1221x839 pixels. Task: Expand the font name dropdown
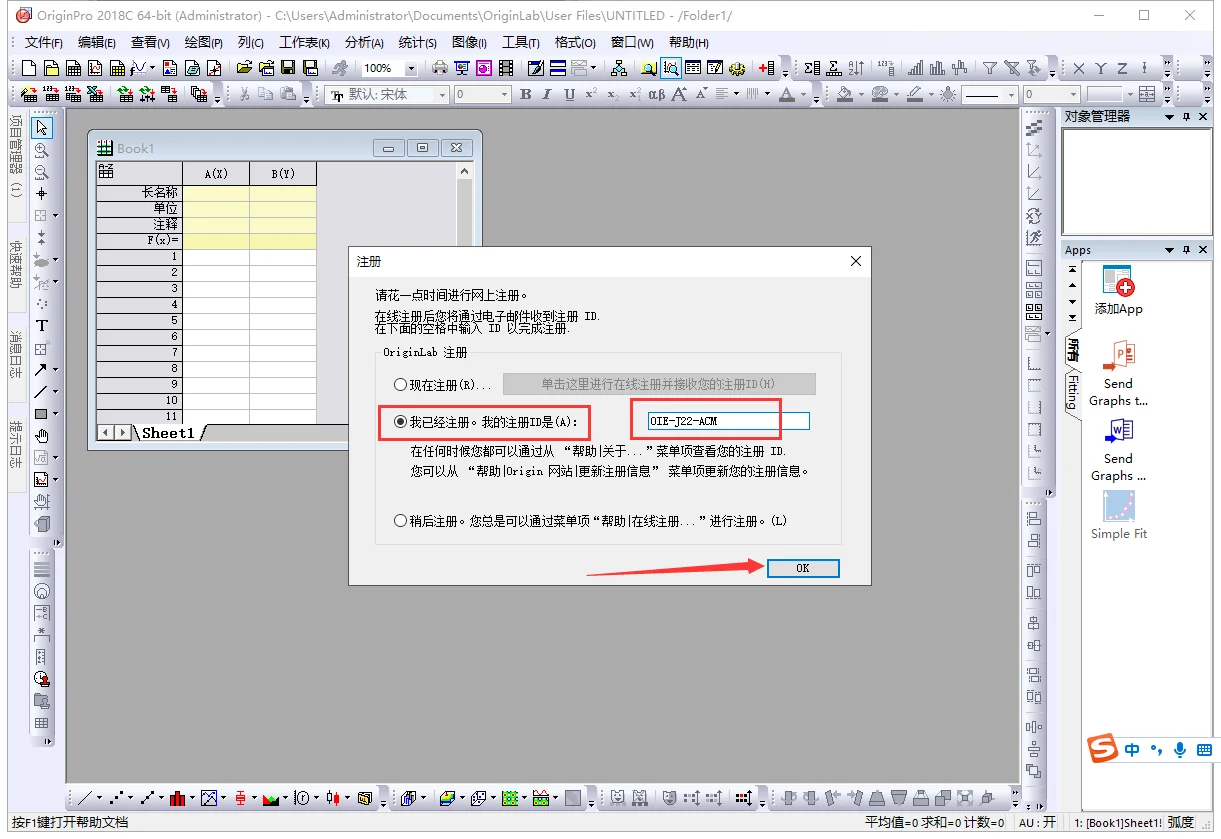tap(441, 95)
